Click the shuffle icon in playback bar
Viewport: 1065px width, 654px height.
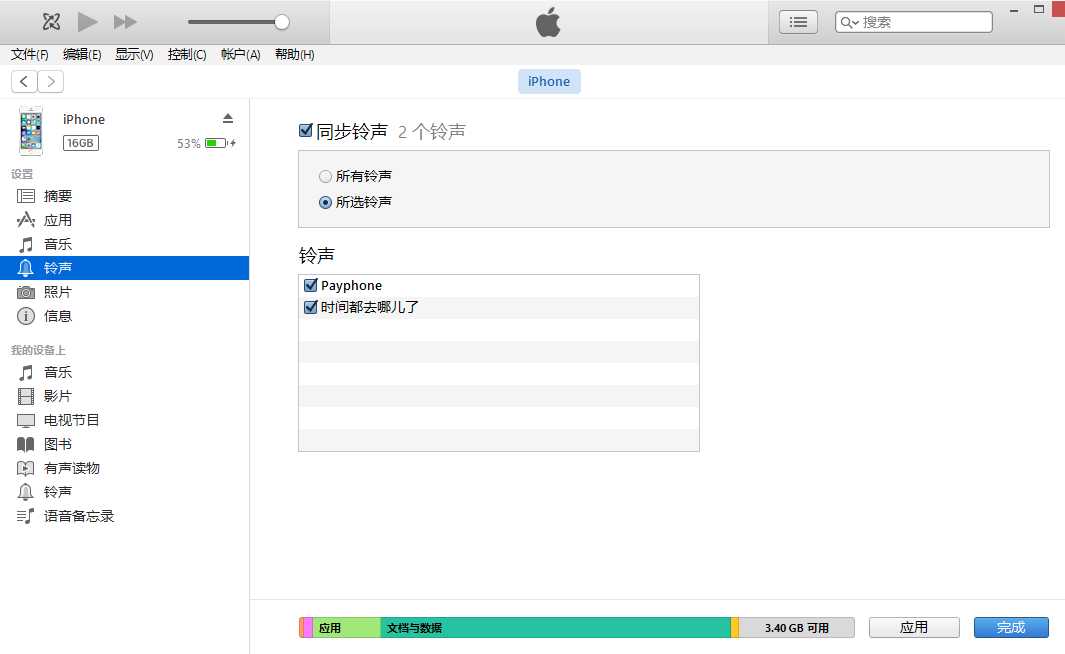coord(52,22)
